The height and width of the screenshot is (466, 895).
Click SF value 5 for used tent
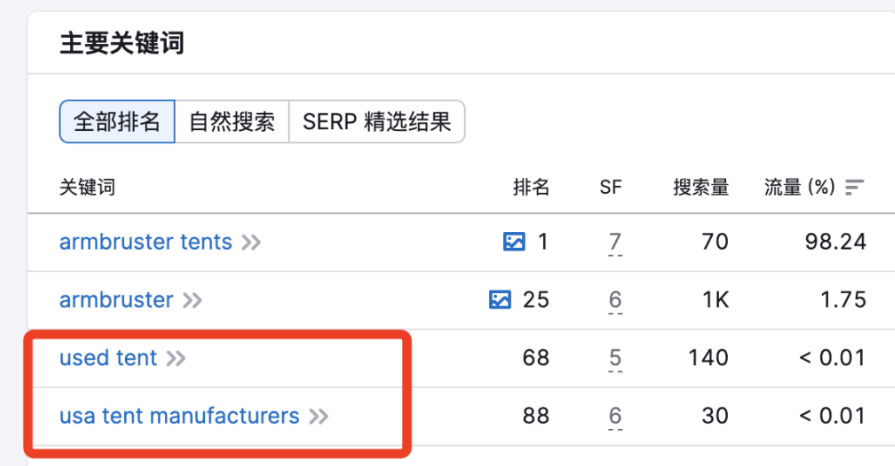615,358
